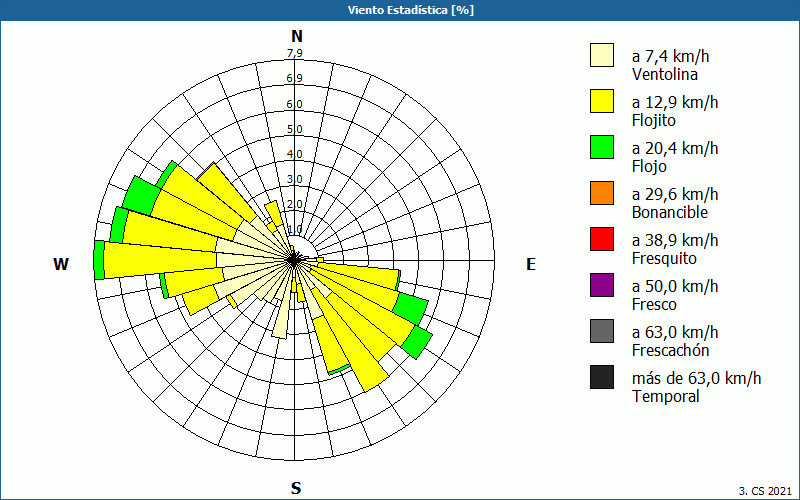Click the 'Bonancible' legend label
Screen dimensions: 800x500
tap(670, 212)
